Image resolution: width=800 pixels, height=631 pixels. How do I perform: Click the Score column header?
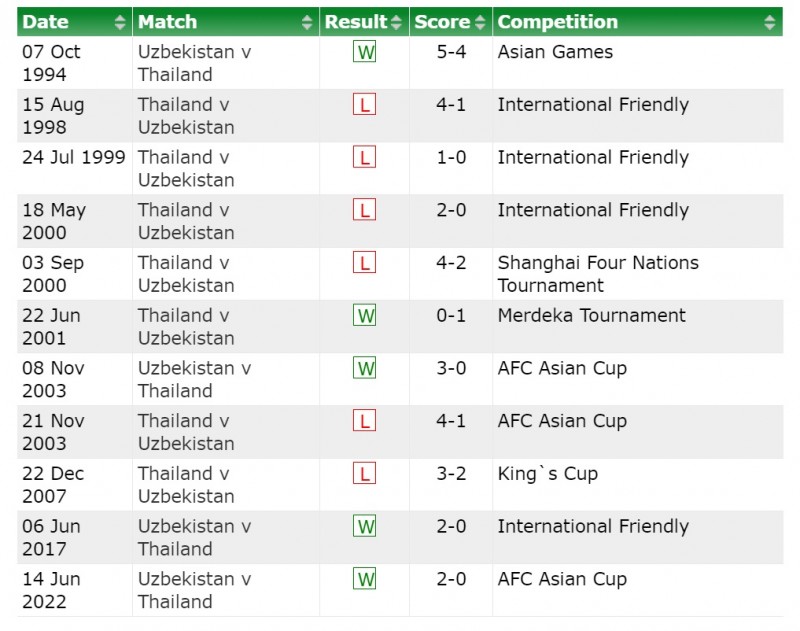(443, 22)
